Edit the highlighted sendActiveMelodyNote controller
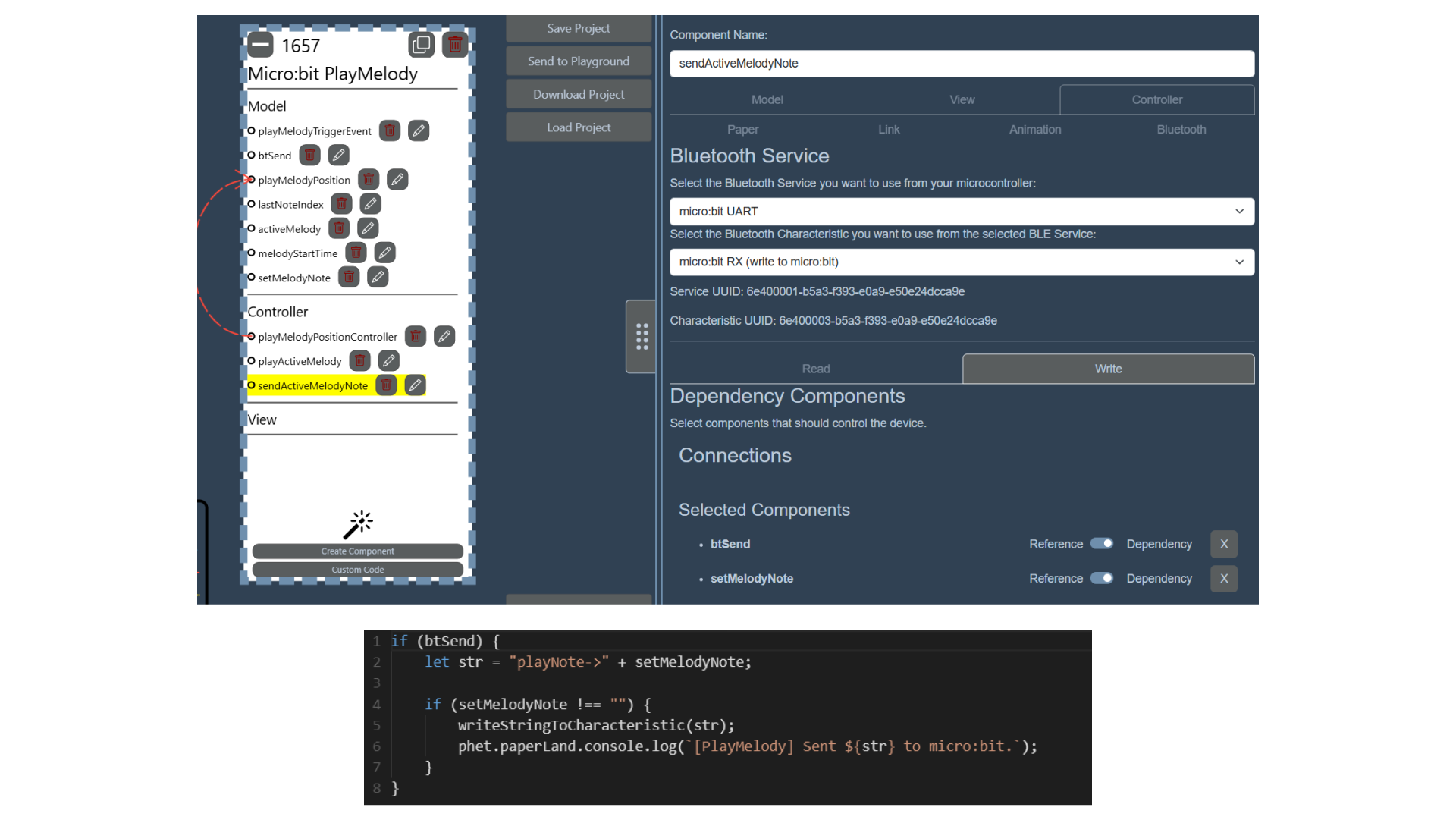The height and width of the screenshot is (820, 1456). (415, 385)
